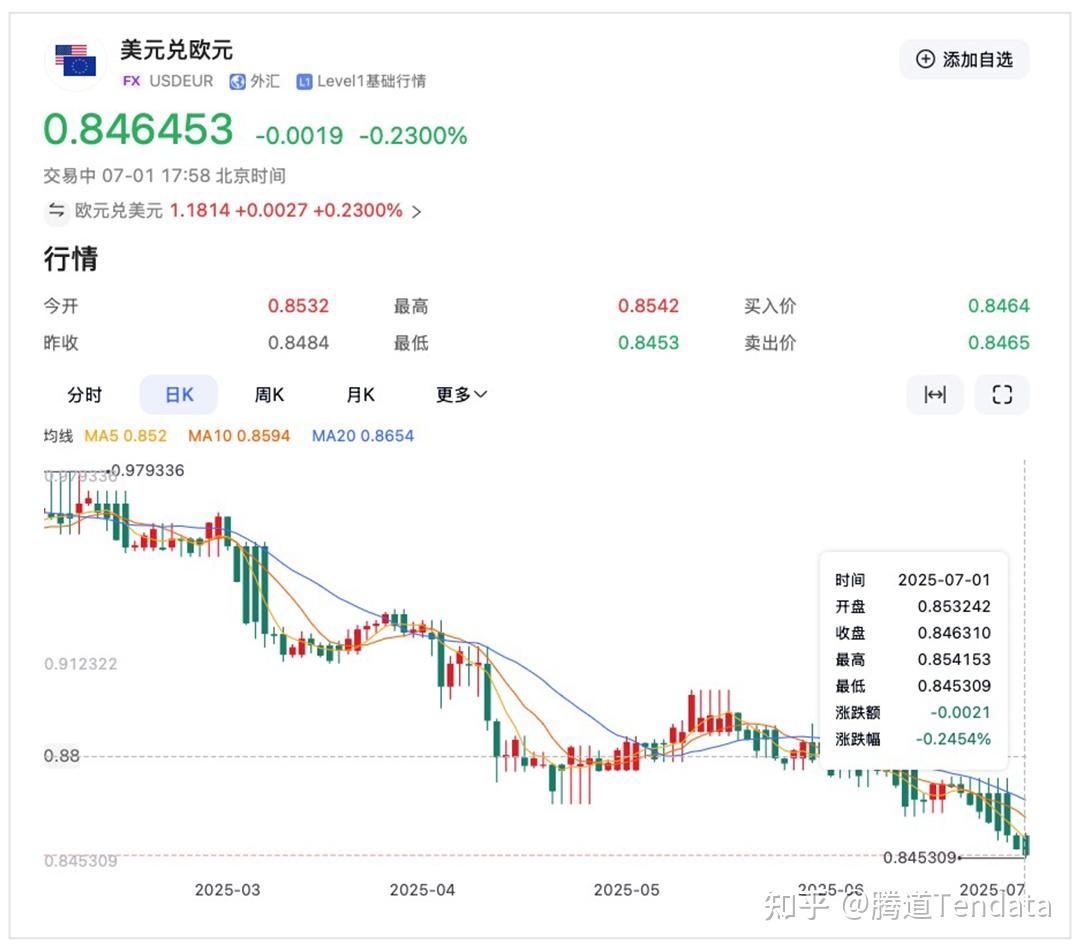Click the USD/EUR flag icon
This screenshot has width=1080, height=950.
(x=76, y=61)
